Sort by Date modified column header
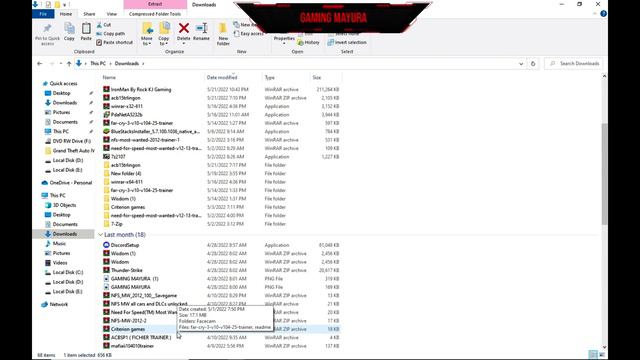The image size is (640, 360). [222, 77]
